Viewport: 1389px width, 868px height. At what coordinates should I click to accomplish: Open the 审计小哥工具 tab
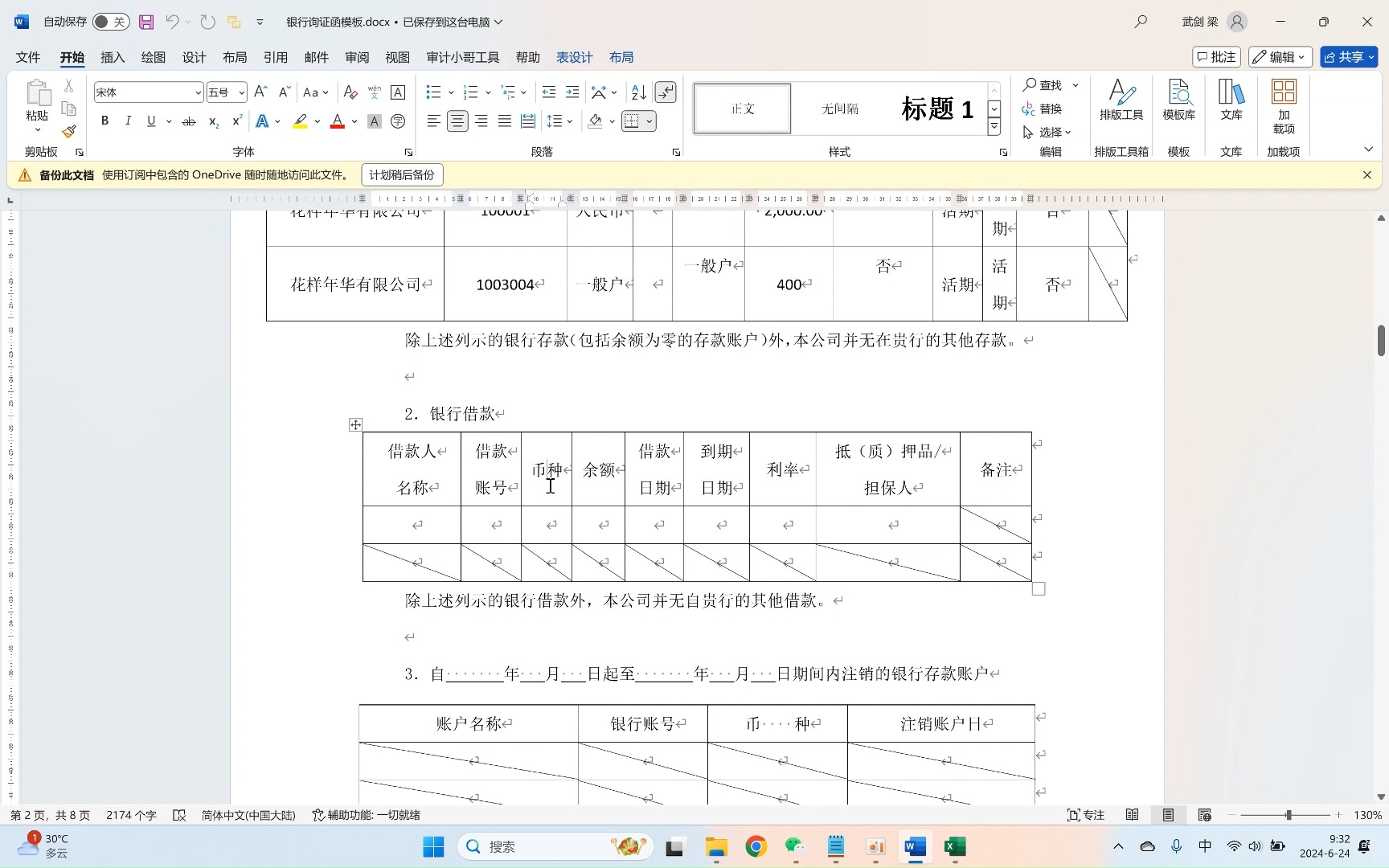pyautogui.click(x=463, y=57)
